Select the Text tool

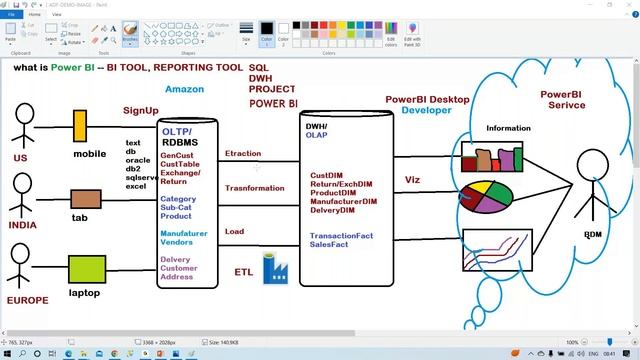113,28
